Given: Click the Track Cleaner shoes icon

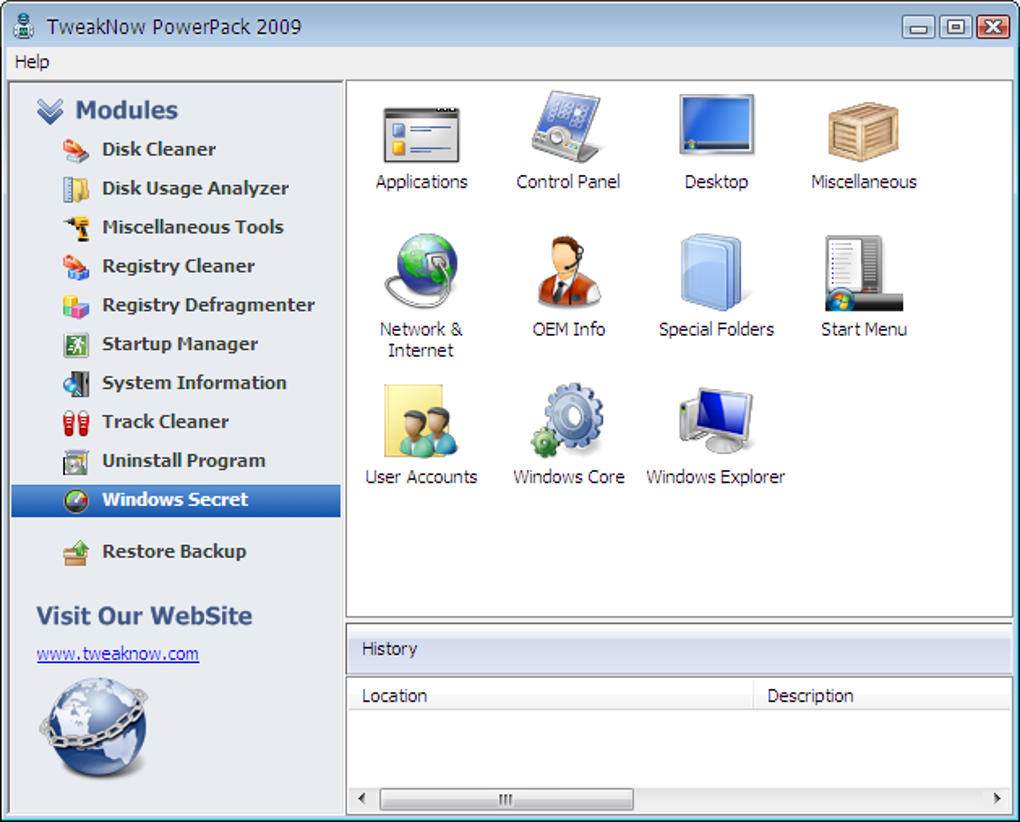Looking at the screenshot, I should [x=76, y=423].
